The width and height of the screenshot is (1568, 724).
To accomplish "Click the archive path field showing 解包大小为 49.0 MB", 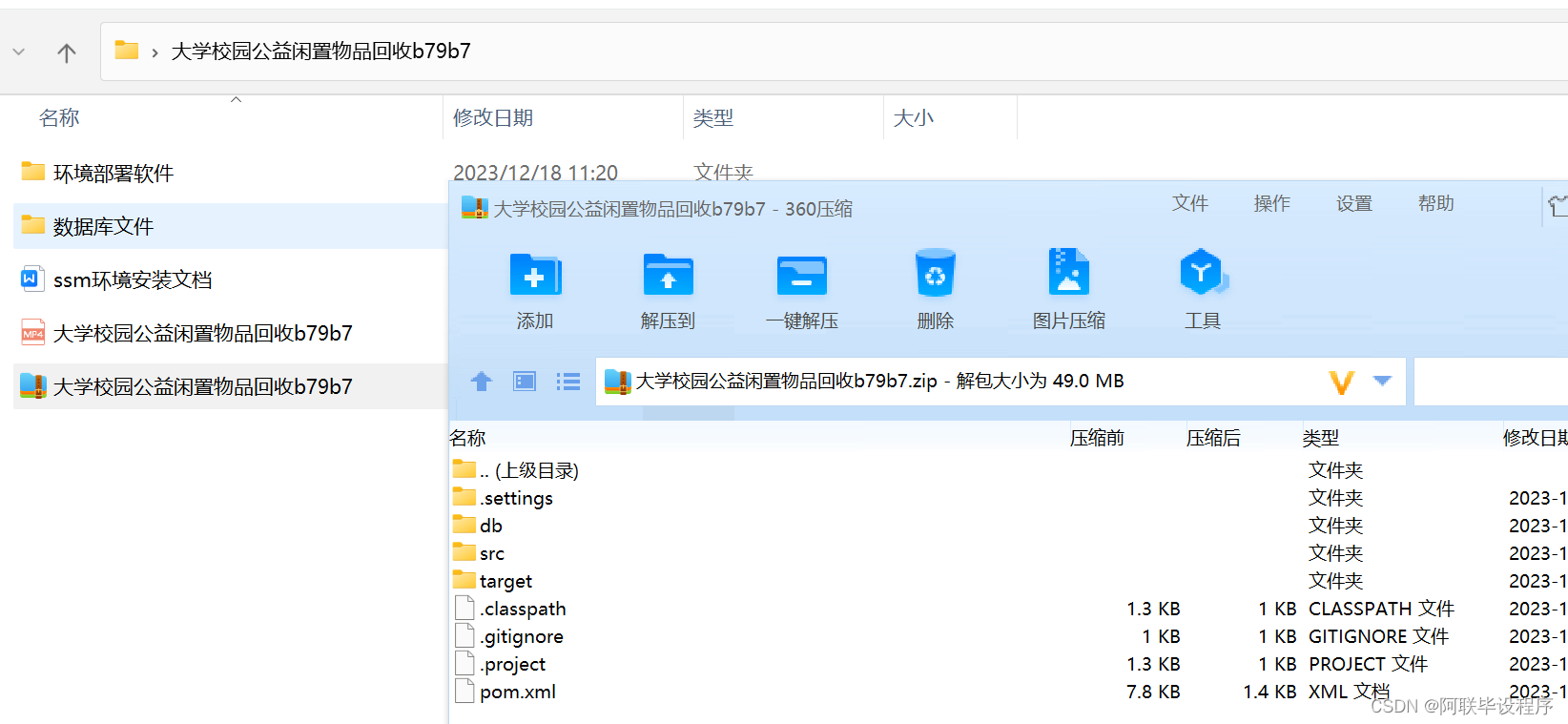I will click(1001, 382).
